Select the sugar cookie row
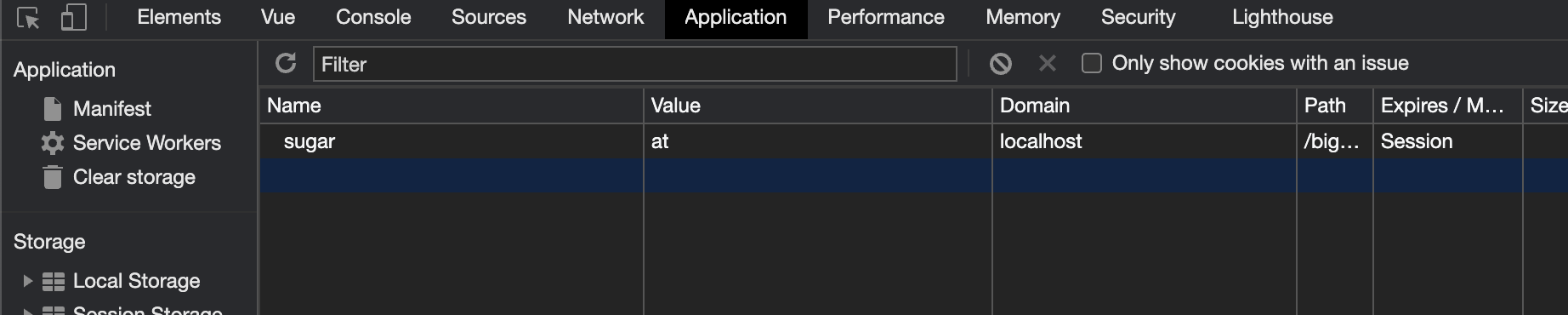This screenshot has width=1568, height=315. tap(913, 141)
